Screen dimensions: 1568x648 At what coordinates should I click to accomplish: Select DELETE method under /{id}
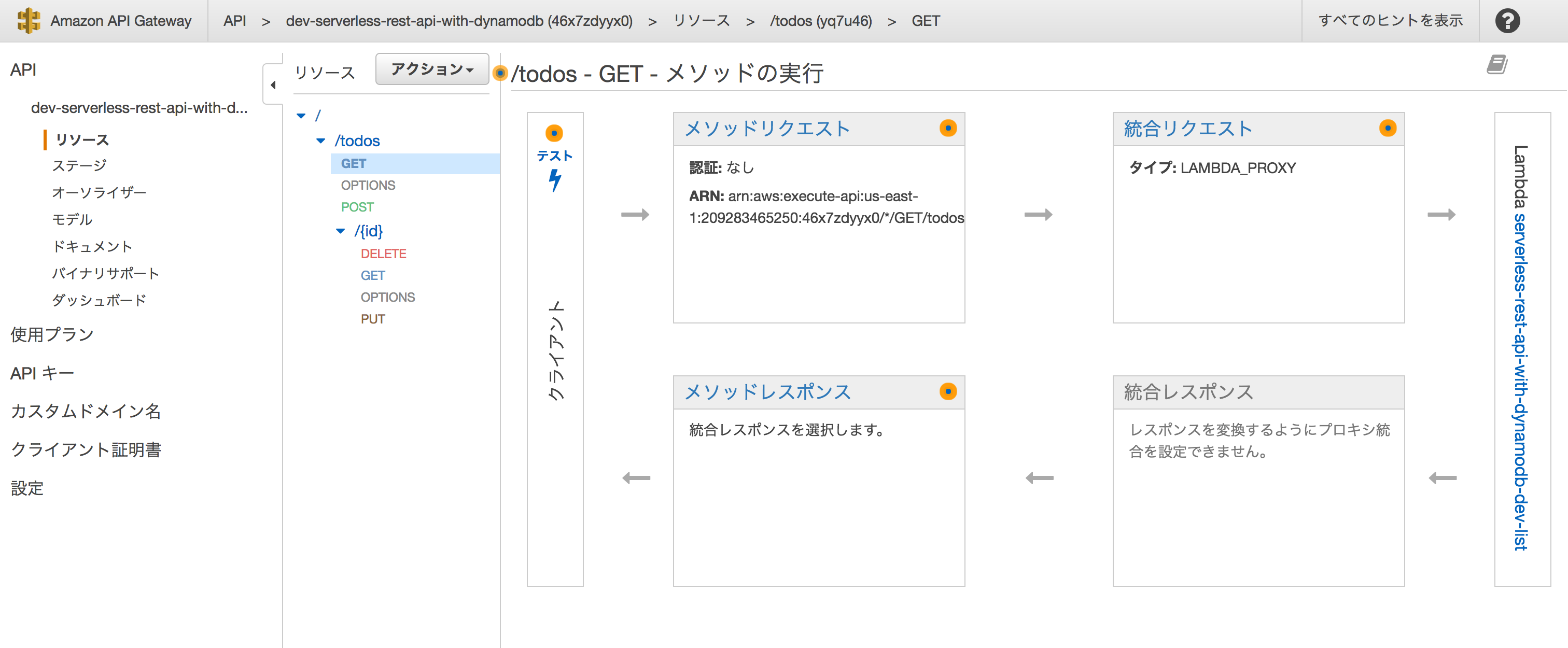pyautogui.click(x=383, y=253)
